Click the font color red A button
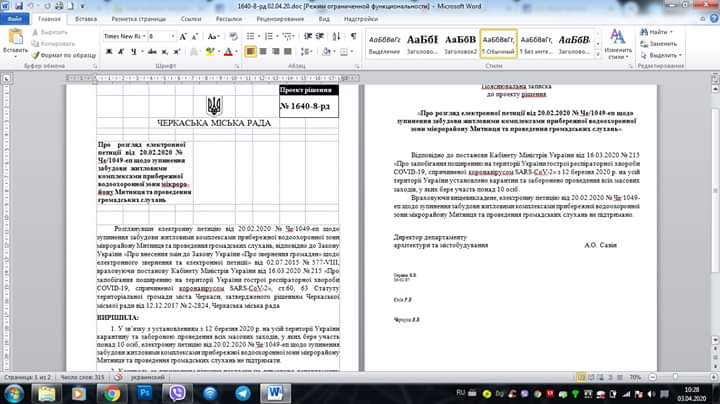This screenshot has height=404, width=720. click(x=228, y=51)
